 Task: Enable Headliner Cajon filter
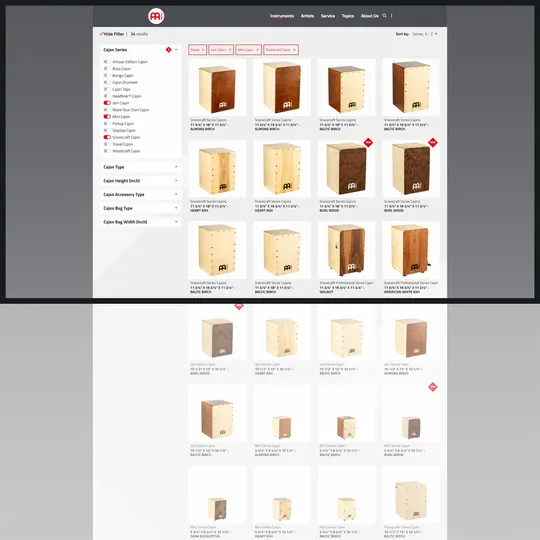pyautogui.click(x=107, y=96)
